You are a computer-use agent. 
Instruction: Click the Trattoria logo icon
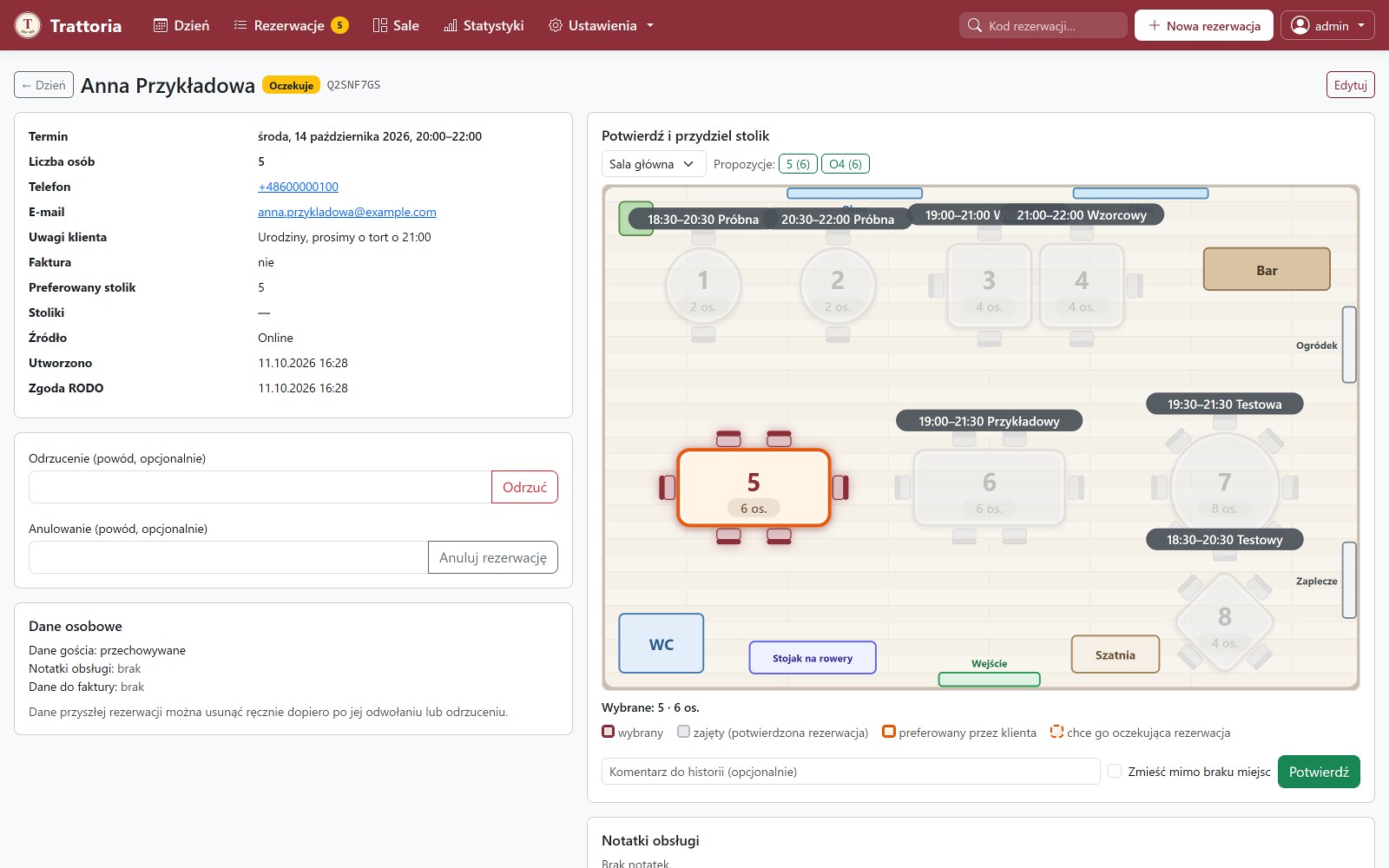click(28, 25)
